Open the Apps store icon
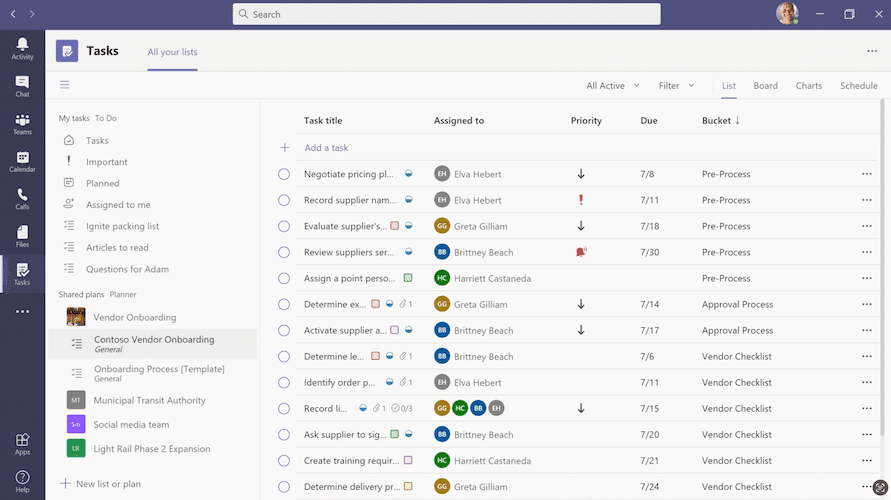The height and width of the screenshot is (500, 891). (22, 444)
